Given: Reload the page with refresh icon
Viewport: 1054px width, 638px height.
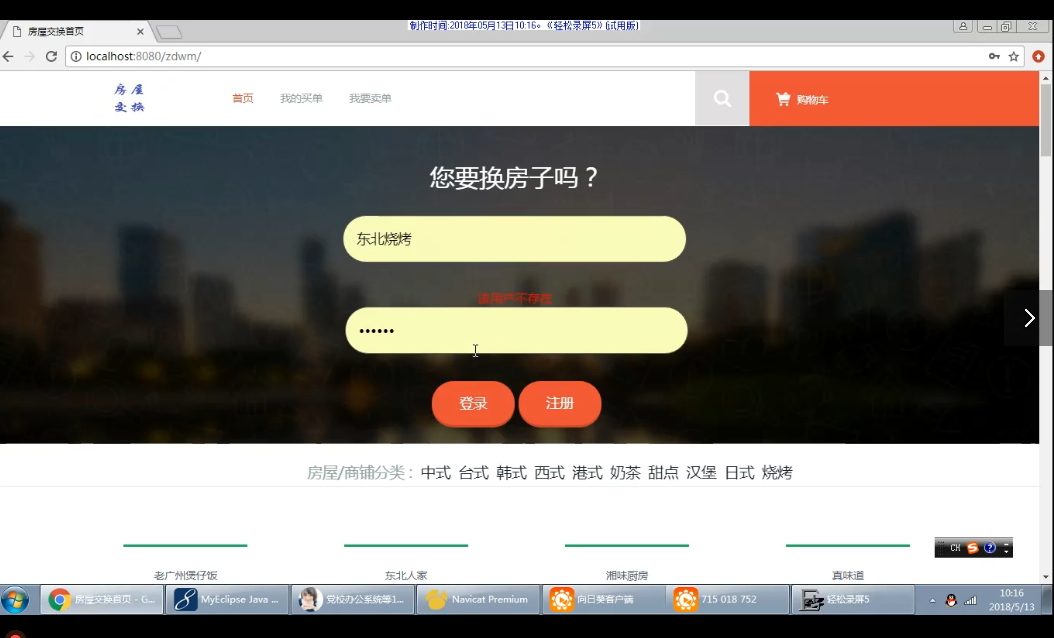Looking at the screenshot, I should (51, 56).
